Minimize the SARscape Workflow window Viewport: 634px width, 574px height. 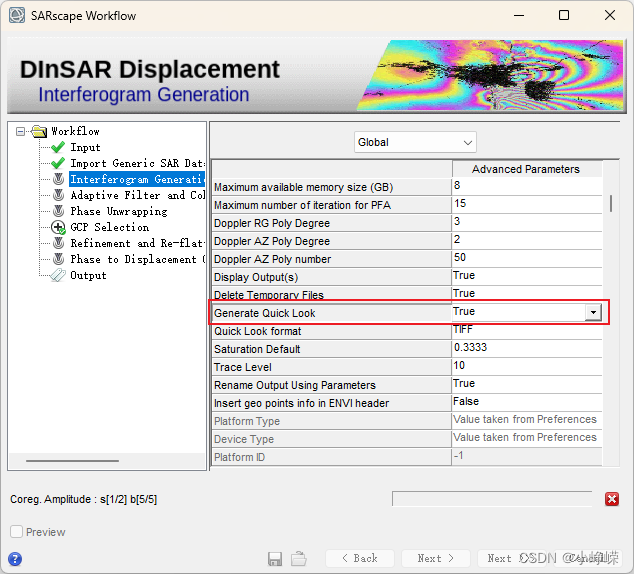(519, 15)
